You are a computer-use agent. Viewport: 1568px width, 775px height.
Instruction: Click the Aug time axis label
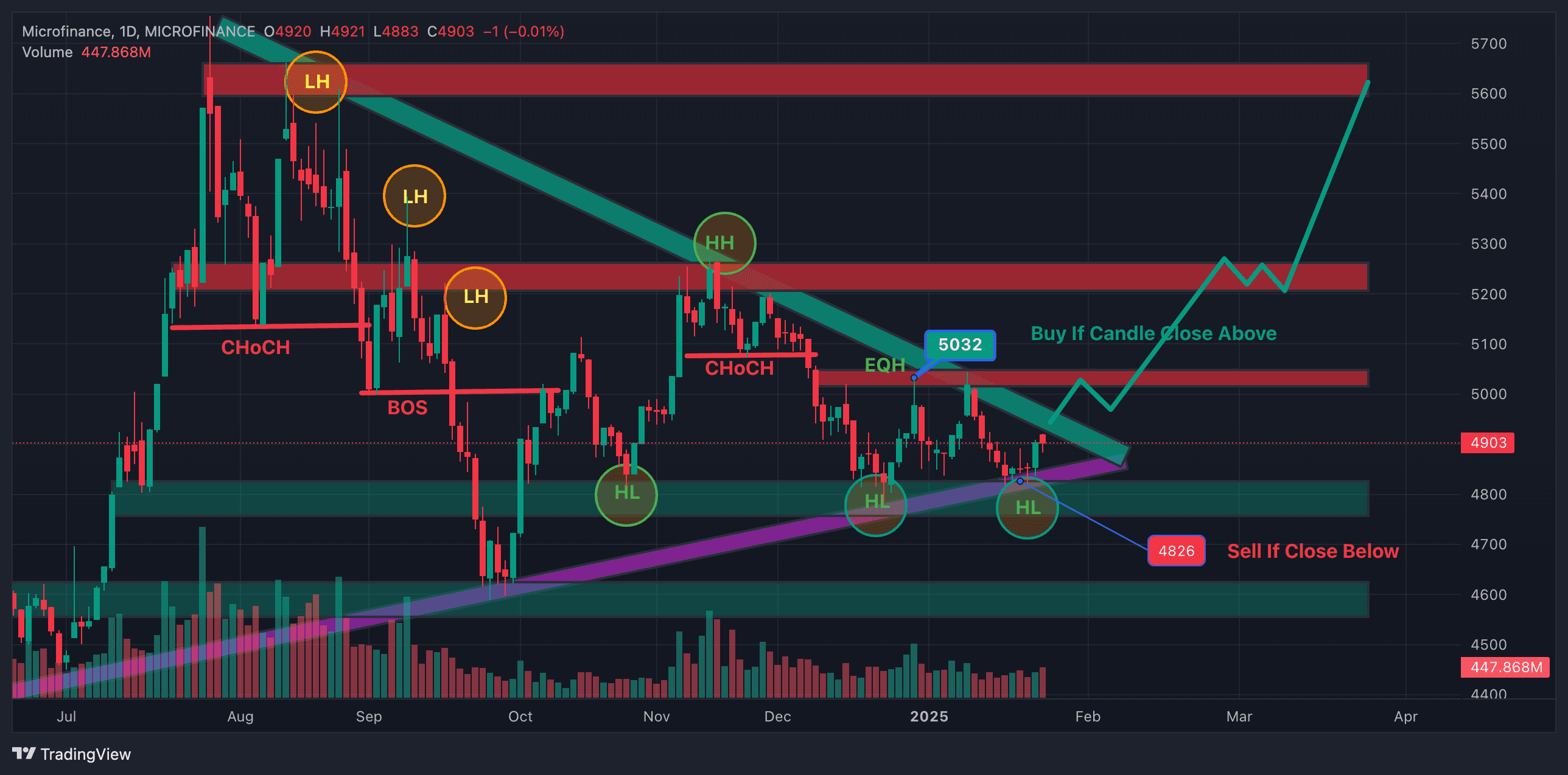240,716
